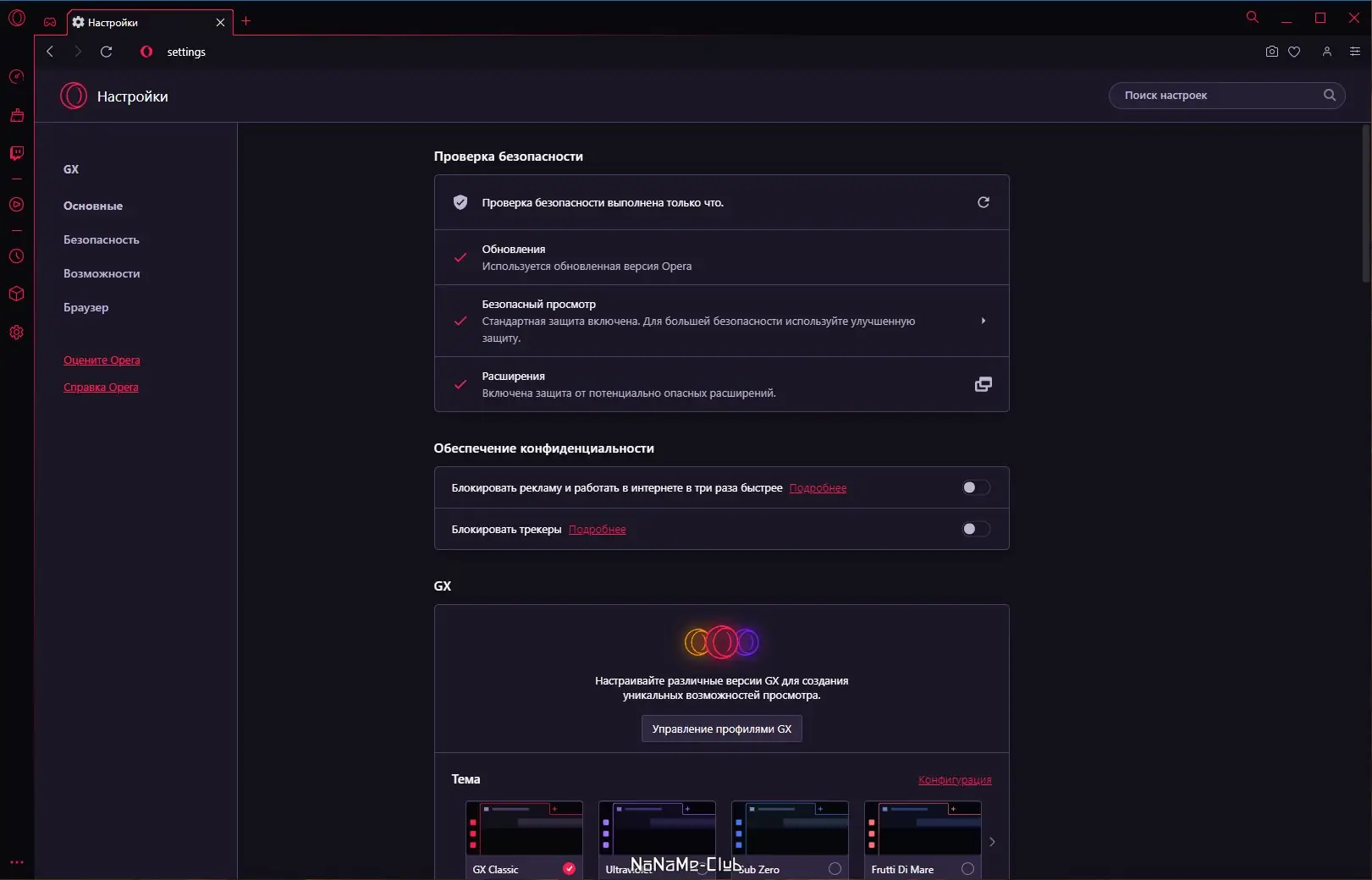
Task: Click Подробнее link for ad blocking
Action: point(818,487)
